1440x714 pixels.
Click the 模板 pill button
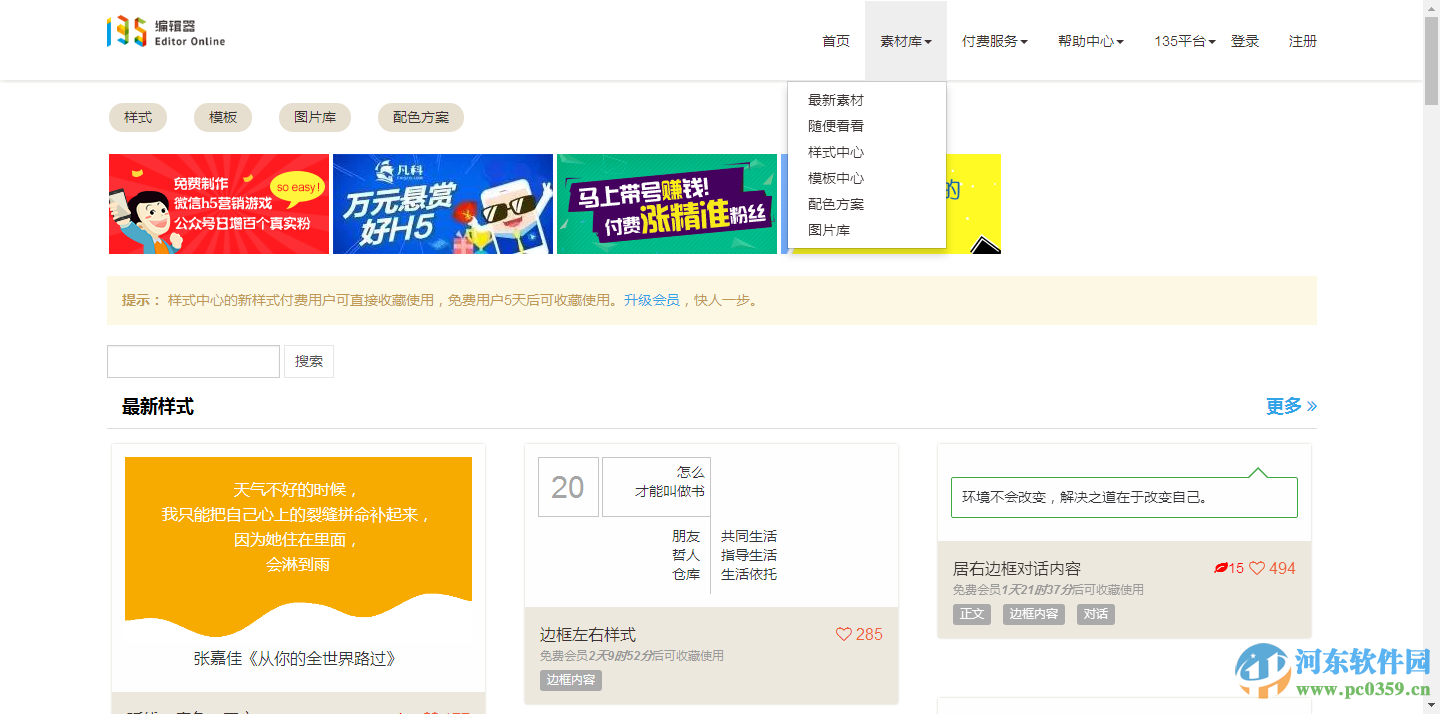point(223,117)
